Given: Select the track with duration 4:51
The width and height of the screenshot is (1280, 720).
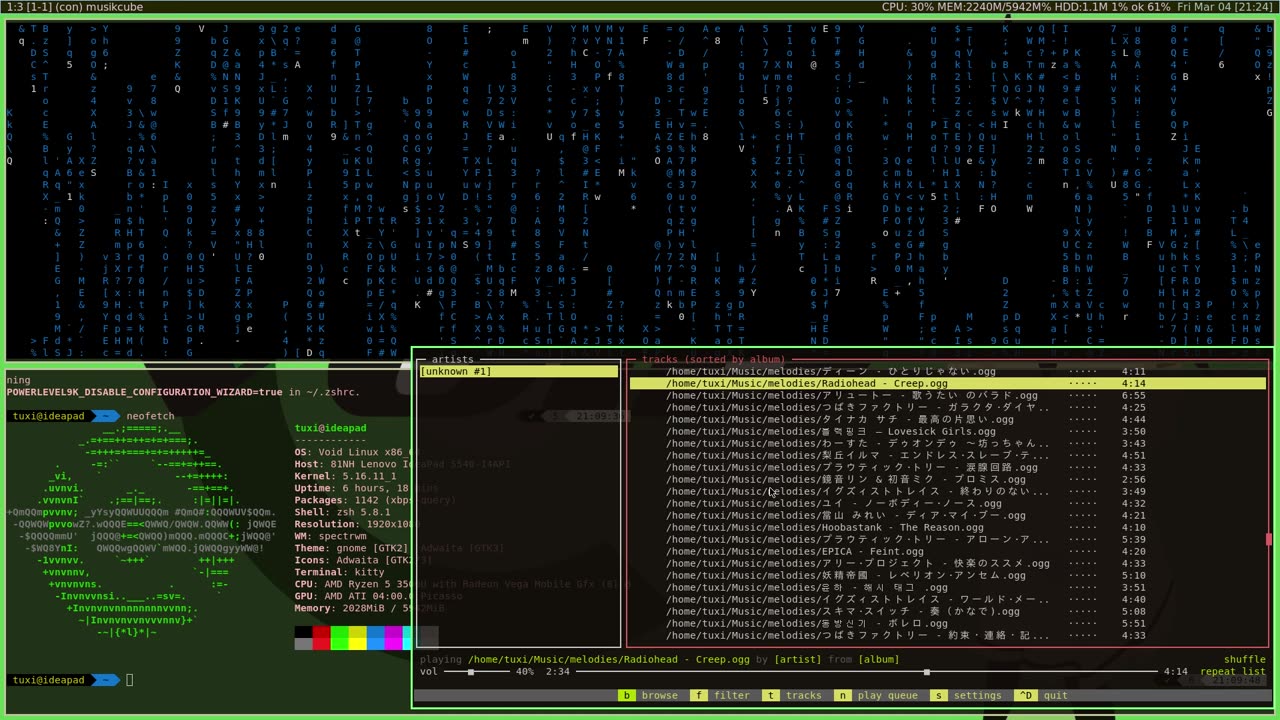Looking at the screenshot, I should (x=948, y=456).
